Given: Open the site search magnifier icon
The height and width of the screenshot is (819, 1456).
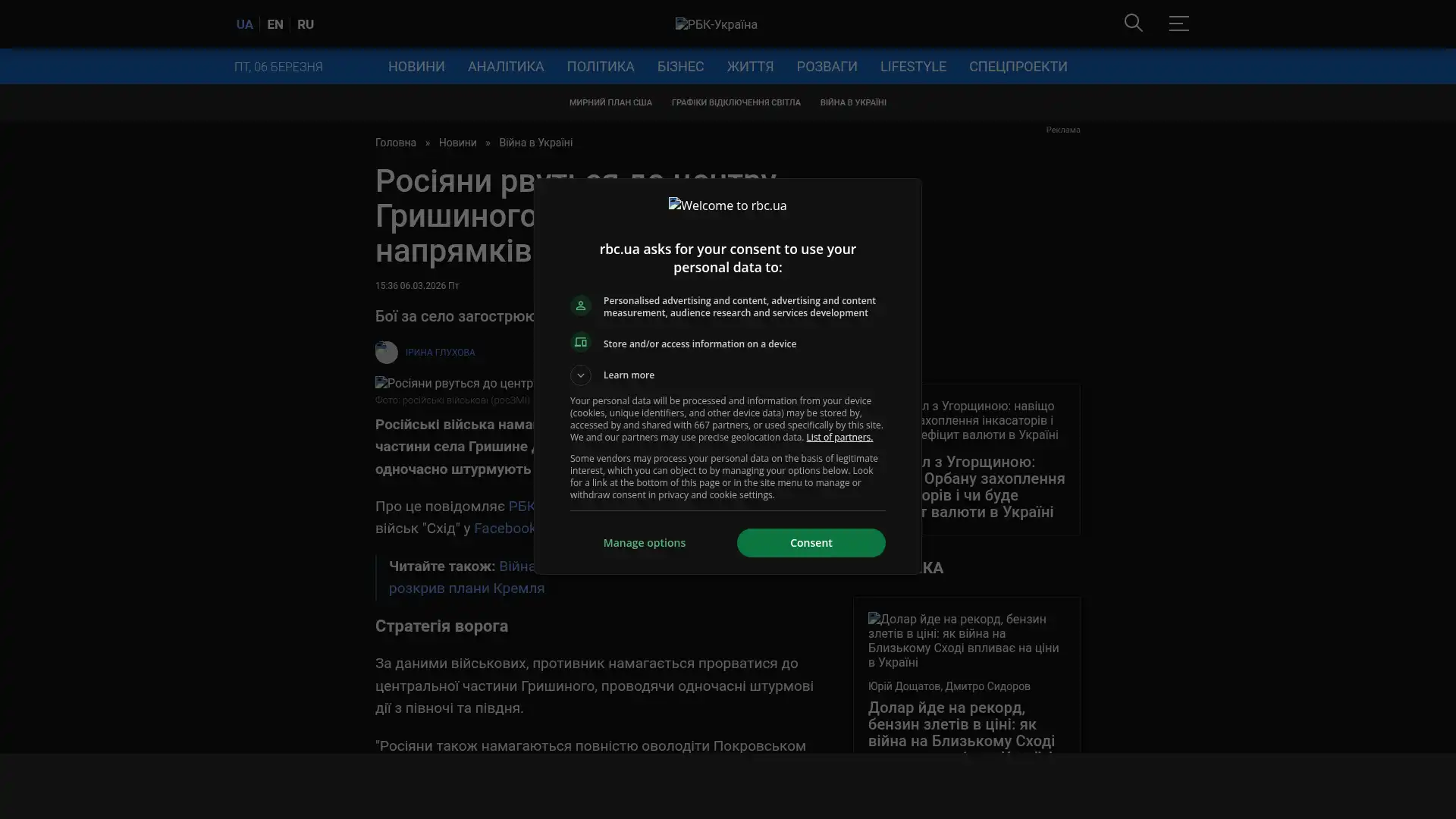Looking at the screenshot, I should 1133,24.
